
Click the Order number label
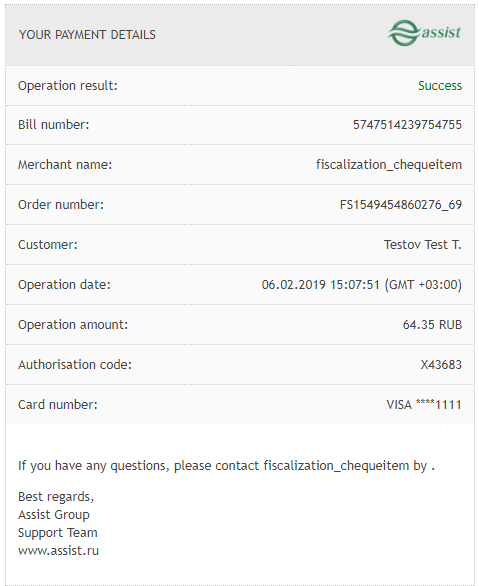[61, 204]
